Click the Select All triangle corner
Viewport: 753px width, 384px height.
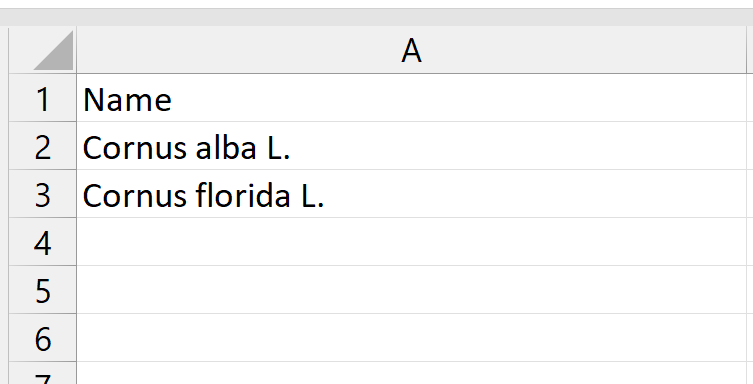click(42, 50)
